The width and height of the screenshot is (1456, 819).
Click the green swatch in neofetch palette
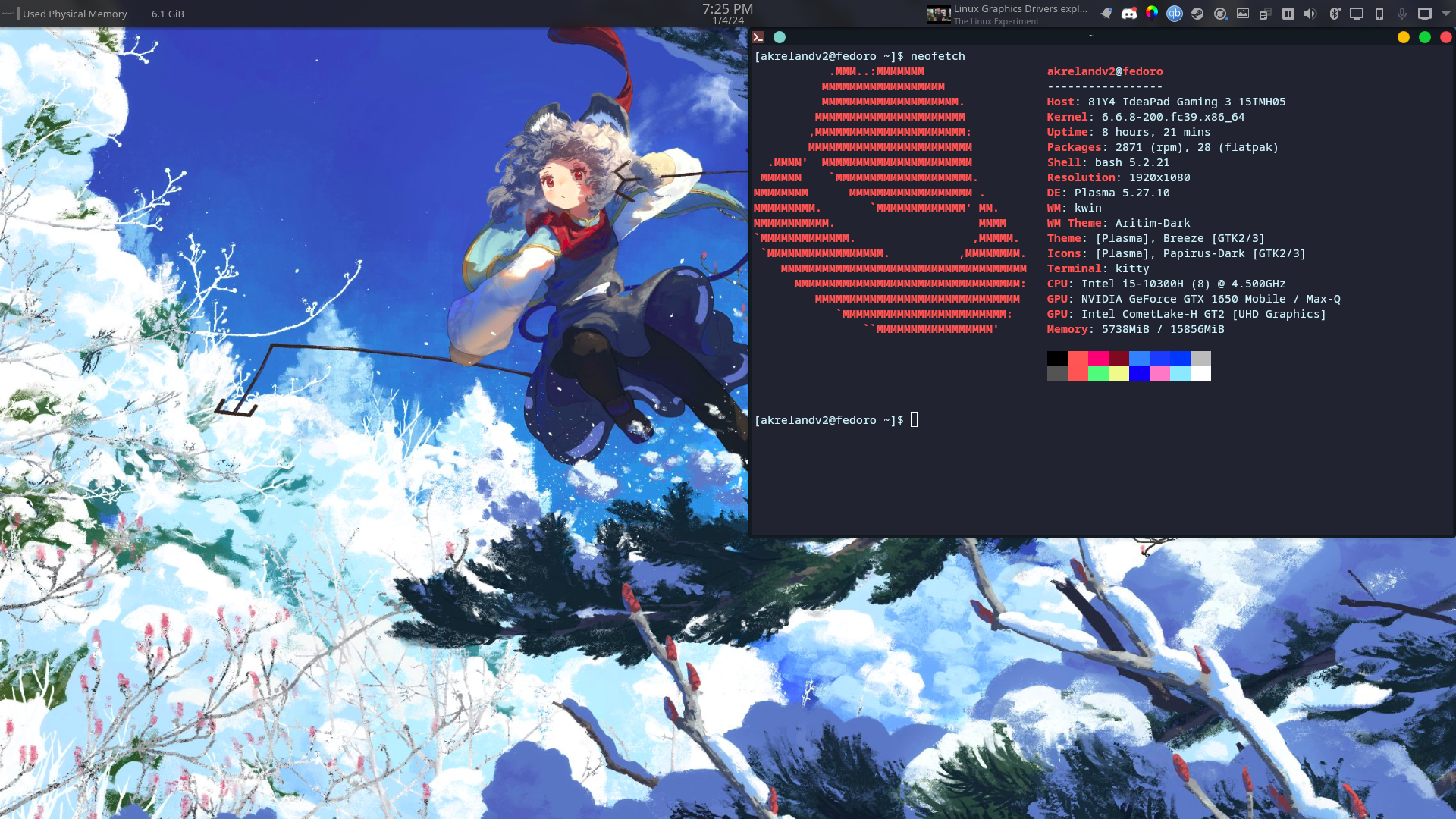click(1098, 374)
